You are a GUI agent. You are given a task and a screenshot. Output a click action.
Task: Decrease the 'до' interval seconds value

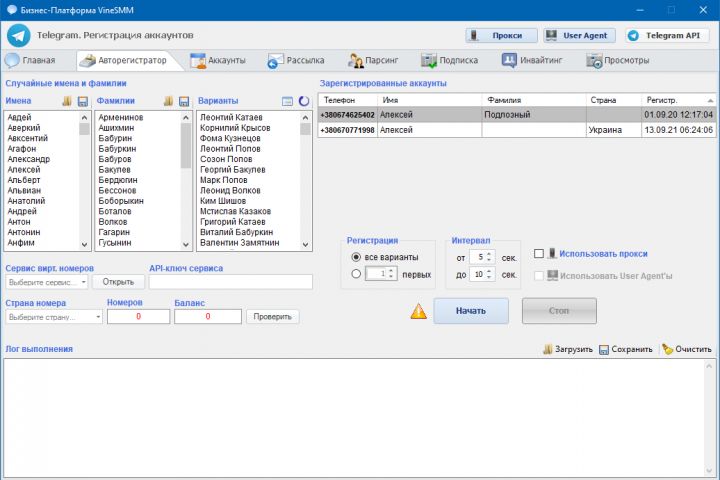click(489, 277)
